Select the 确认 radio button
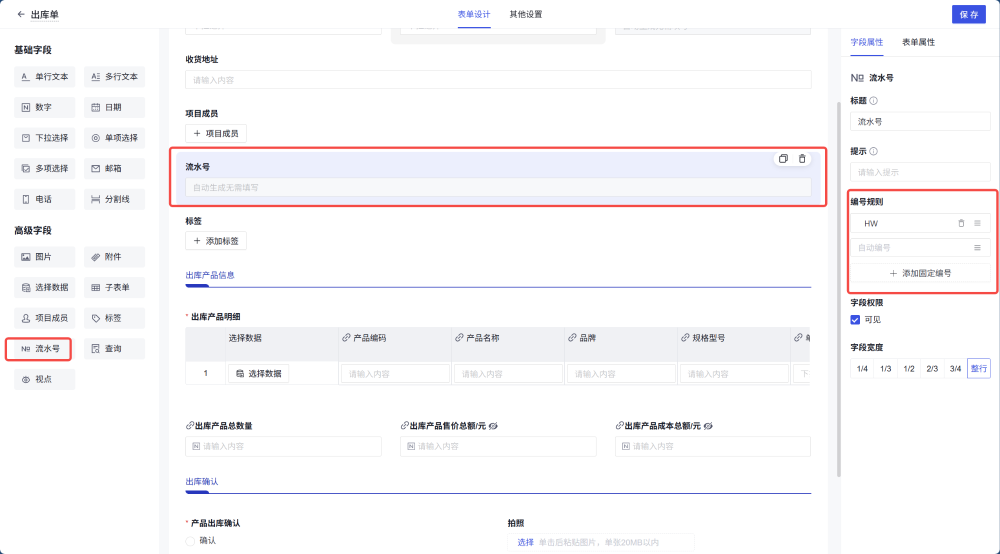Screen dimensions: 1000x554 tap(191, 540)
